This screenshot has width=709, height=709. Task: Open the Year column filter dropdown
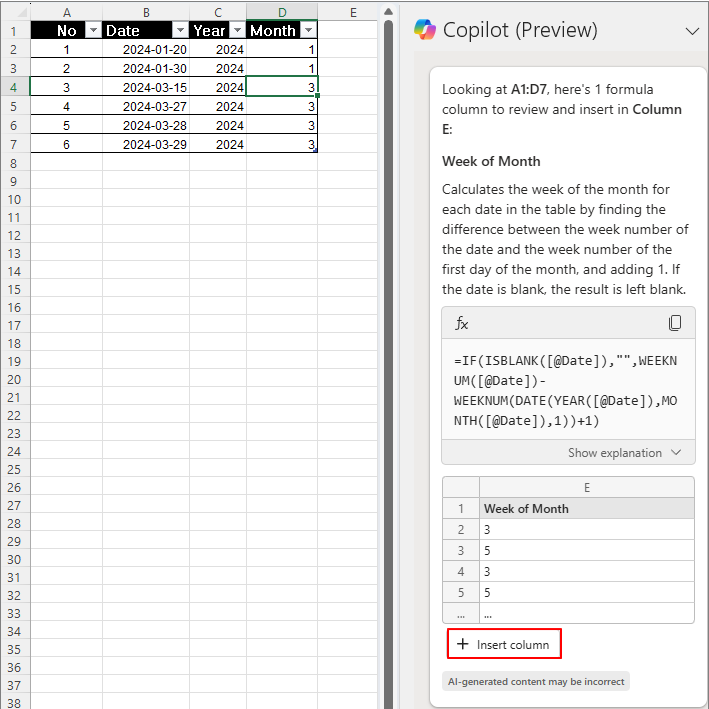[x=237, y=30]
